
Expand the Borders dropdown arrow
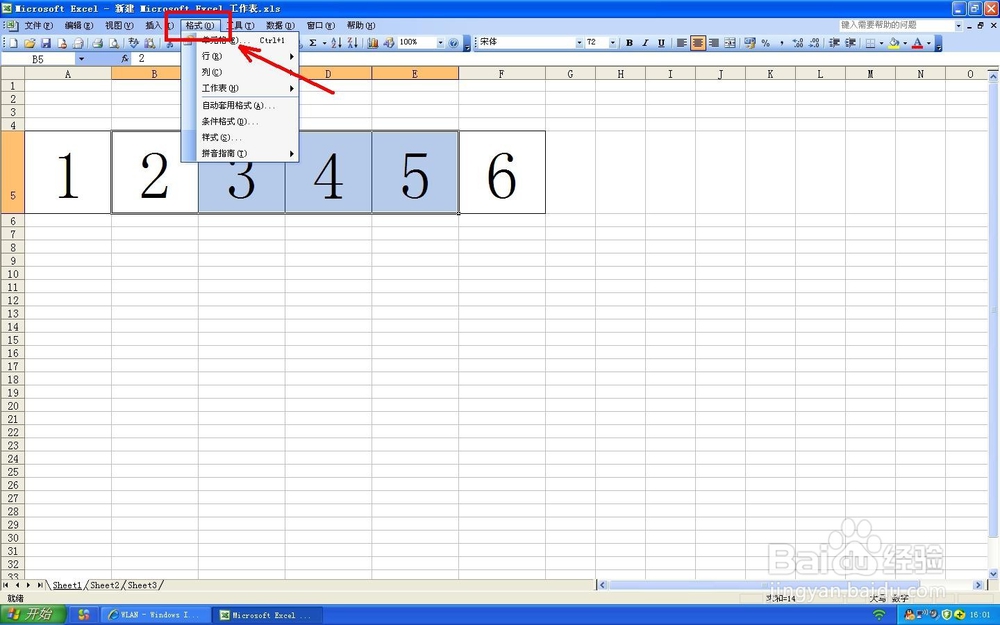coord(881,43)
